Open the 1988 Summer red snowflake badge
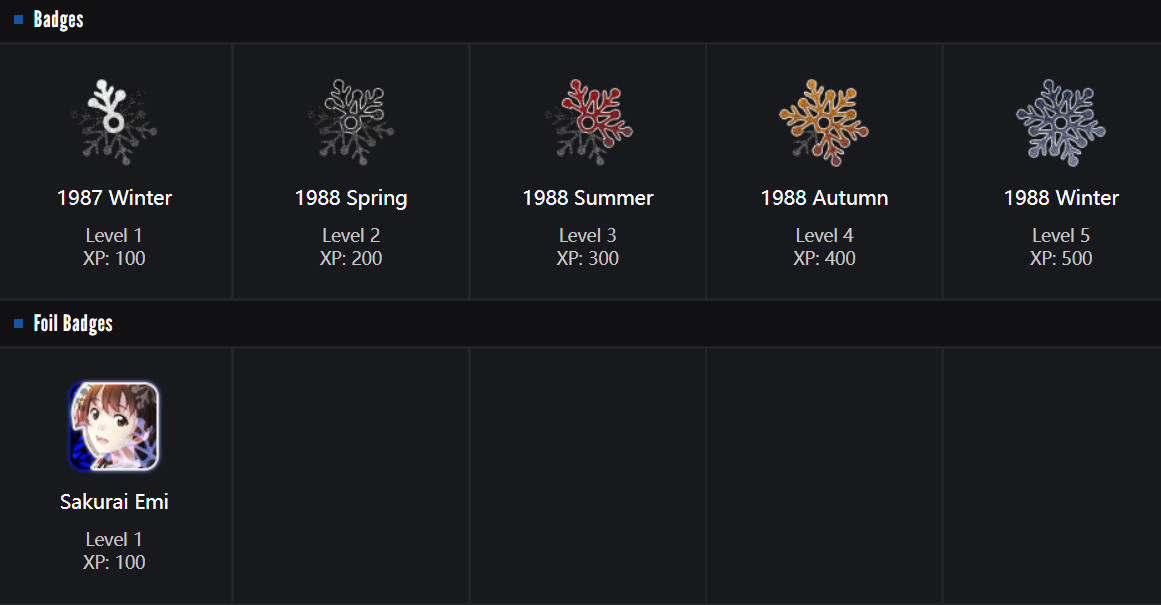This screenshot has width=1161, height=605. pos(588,123)
